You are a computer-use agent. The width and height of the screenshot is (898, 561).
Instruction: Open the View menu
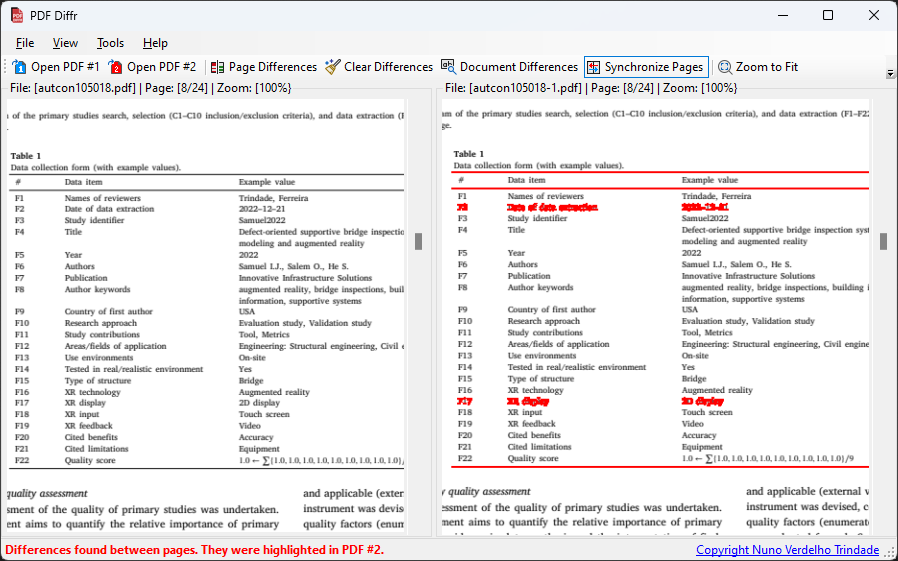pyautogui.click(x=65, y=43)
